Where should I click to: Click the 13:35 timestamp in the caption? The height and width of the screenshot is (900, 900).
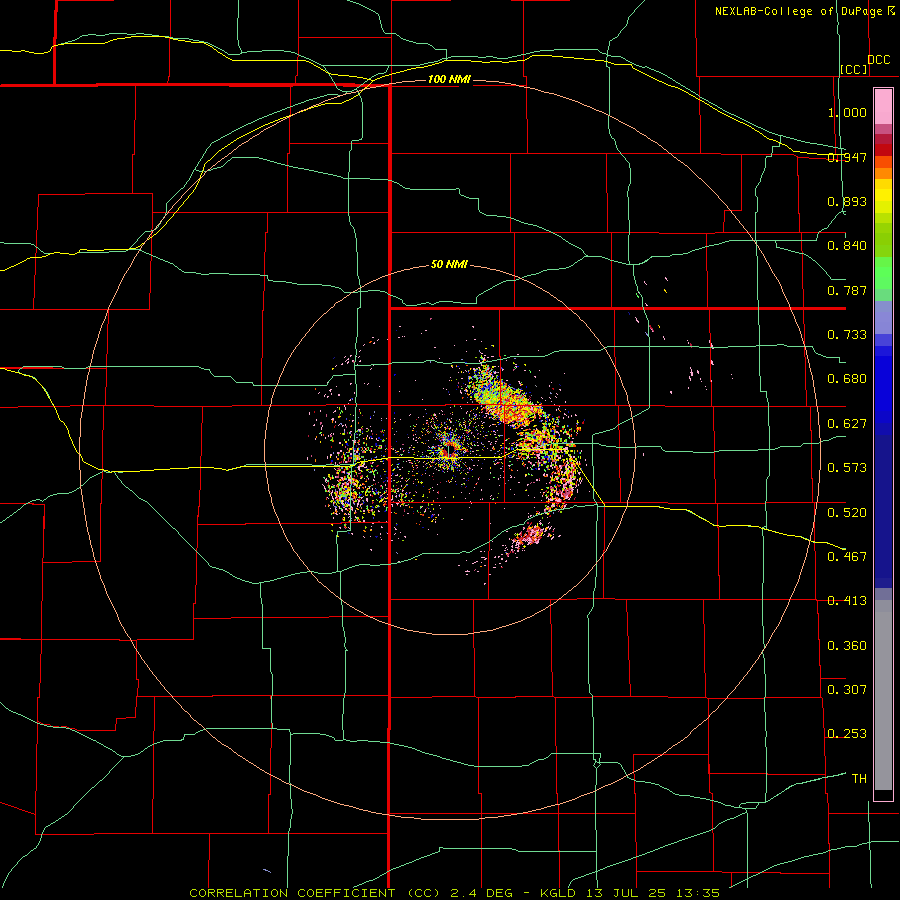697,893
